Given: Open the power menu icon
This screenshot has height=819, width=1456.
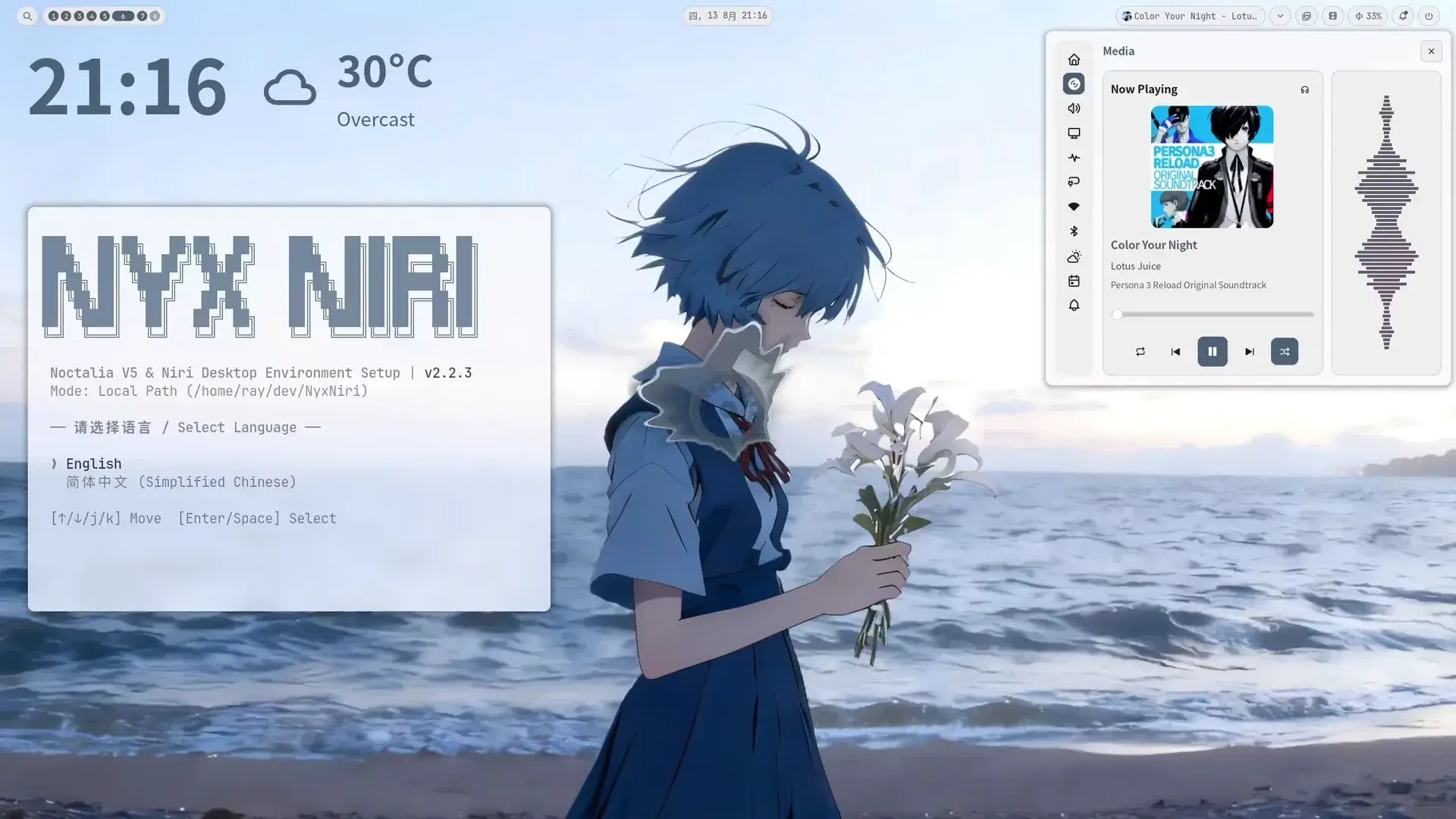Looking at the screenshot, I should click(x=1429, y=16).
